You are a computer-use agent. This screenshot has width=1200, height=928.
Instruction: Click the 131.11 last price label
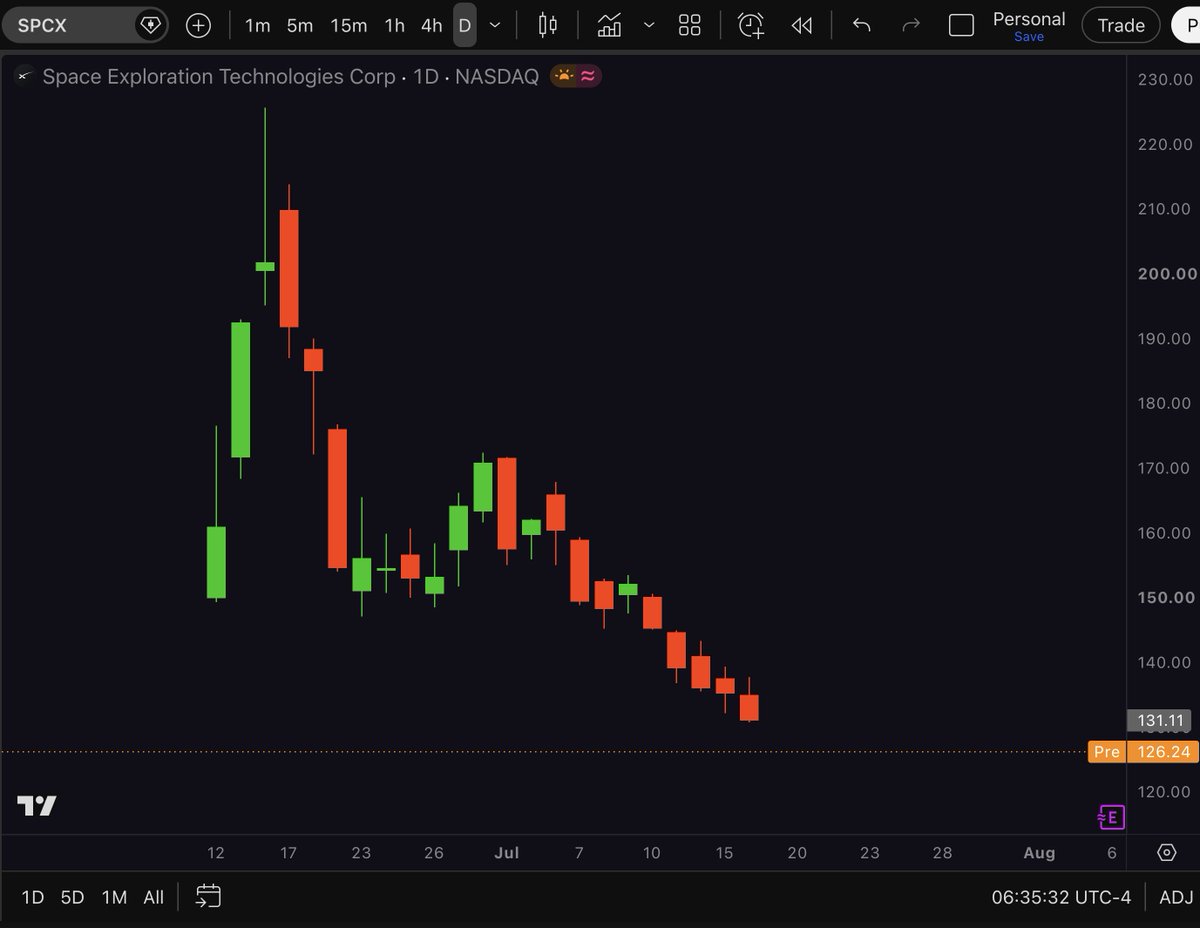tap(1162, 720)
